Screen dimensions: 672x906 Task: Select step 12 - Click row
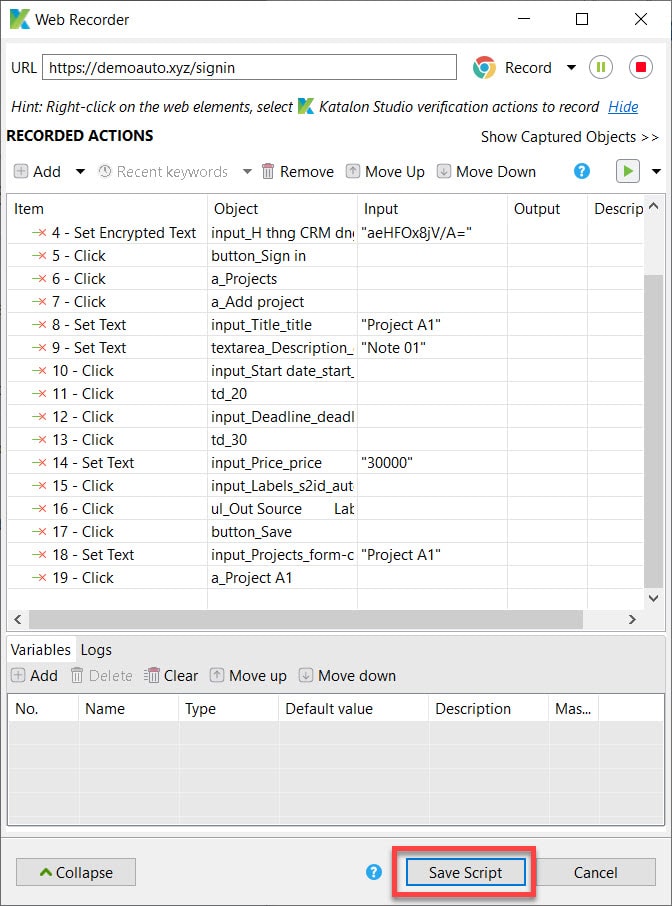click(325, 417)
